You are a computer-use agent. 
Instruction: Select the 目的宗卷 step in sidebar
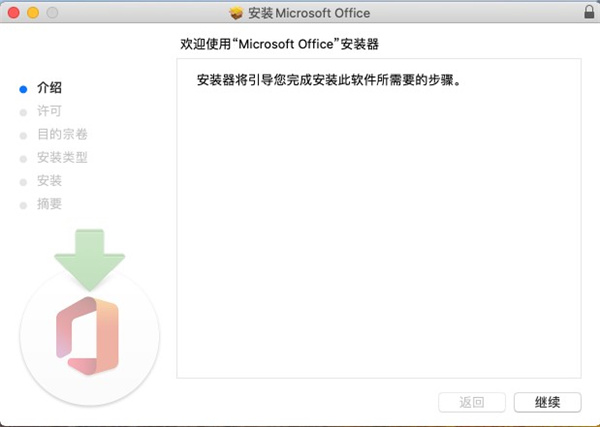coord(62,134)
